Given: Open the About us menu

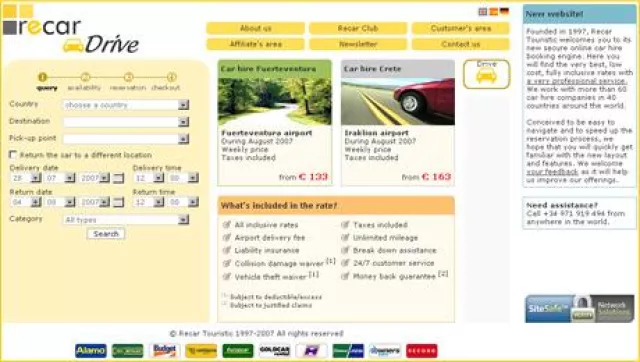Looking at the screenshot, I should pos(256,28).
